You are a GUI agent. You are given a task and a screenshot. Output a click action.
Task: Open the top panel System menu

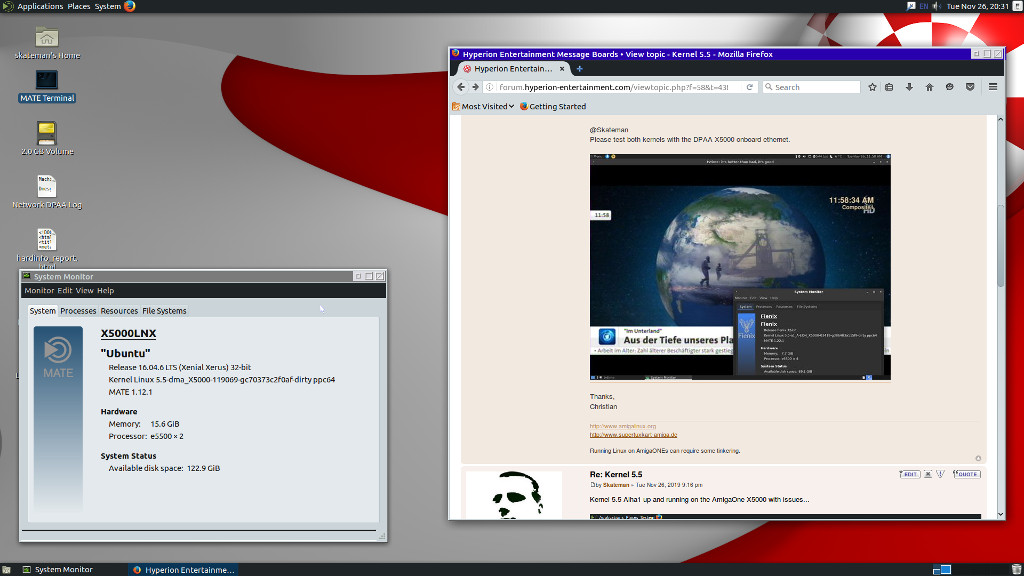click(108, 6)
